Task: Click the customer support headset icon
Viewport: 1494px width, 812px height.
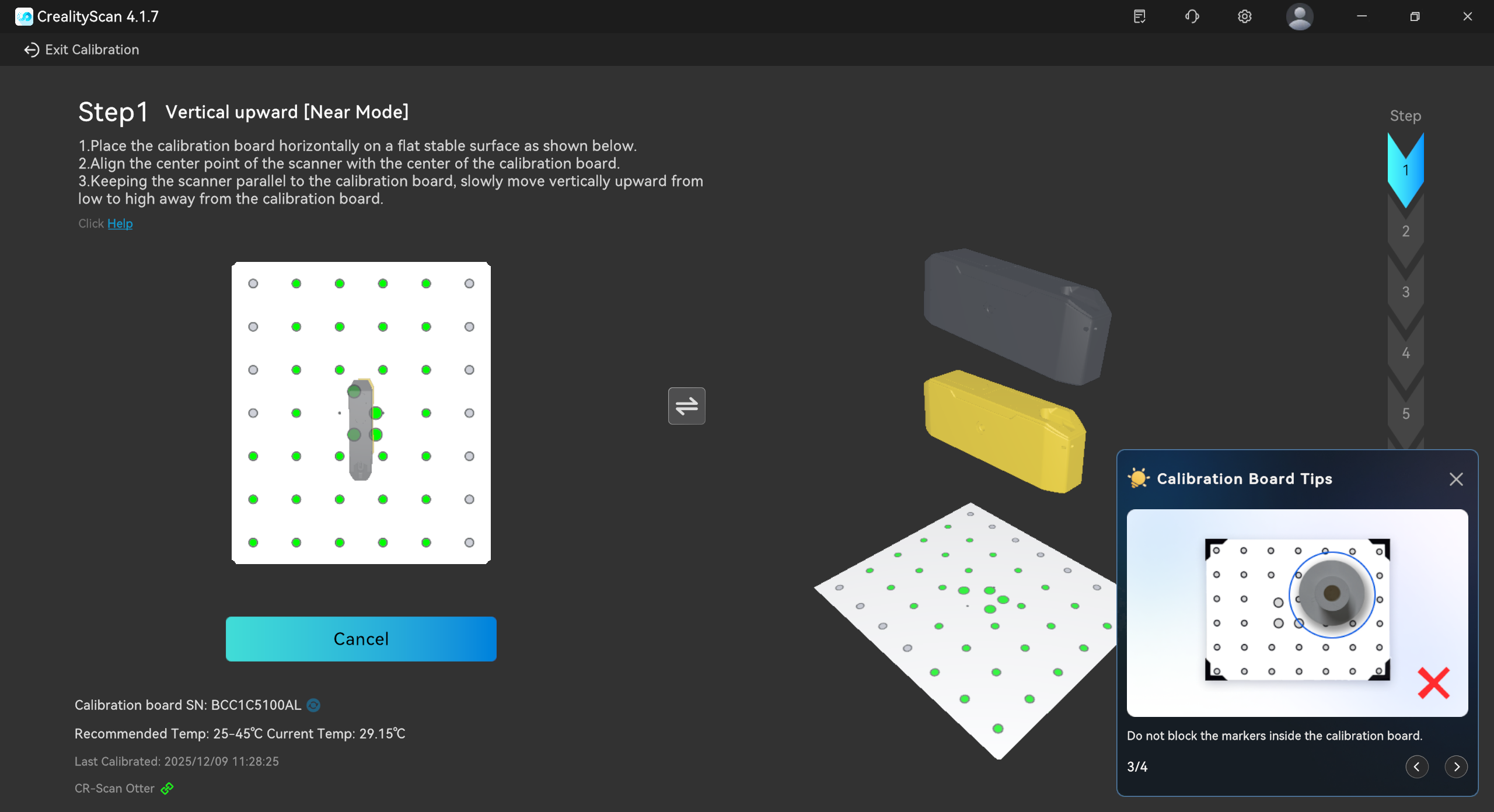Action: coord(1192,16)
